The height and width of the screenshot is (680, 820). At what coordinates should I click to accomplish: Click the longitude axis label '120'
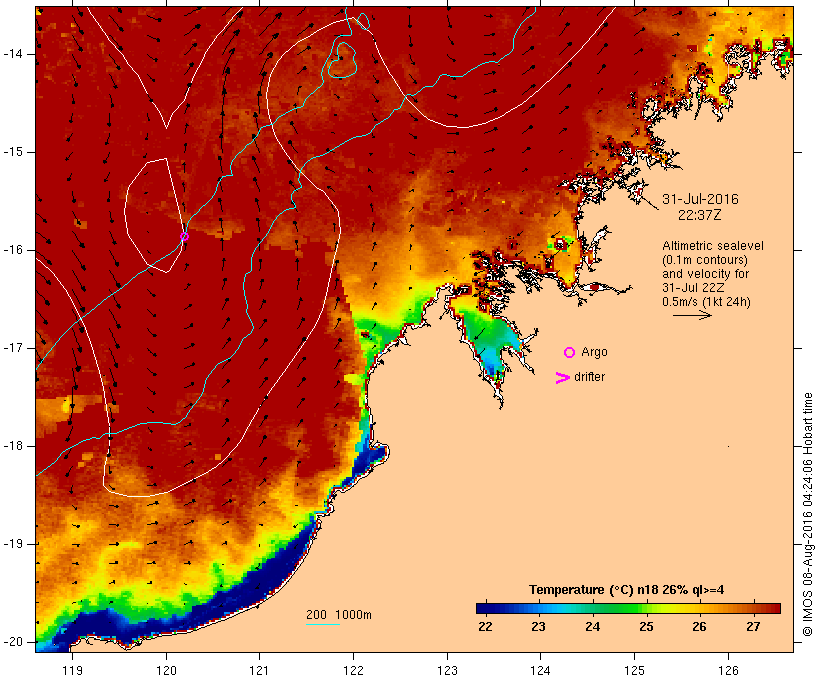click(166, 671)
